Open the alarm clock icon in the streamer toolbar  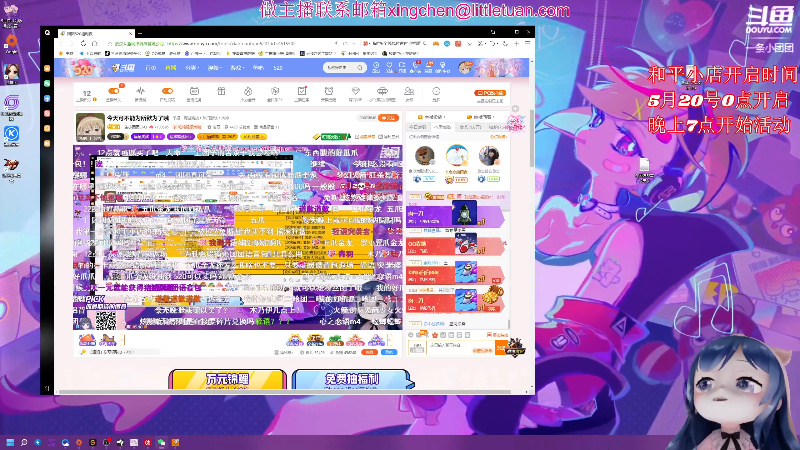coord(329,91)
